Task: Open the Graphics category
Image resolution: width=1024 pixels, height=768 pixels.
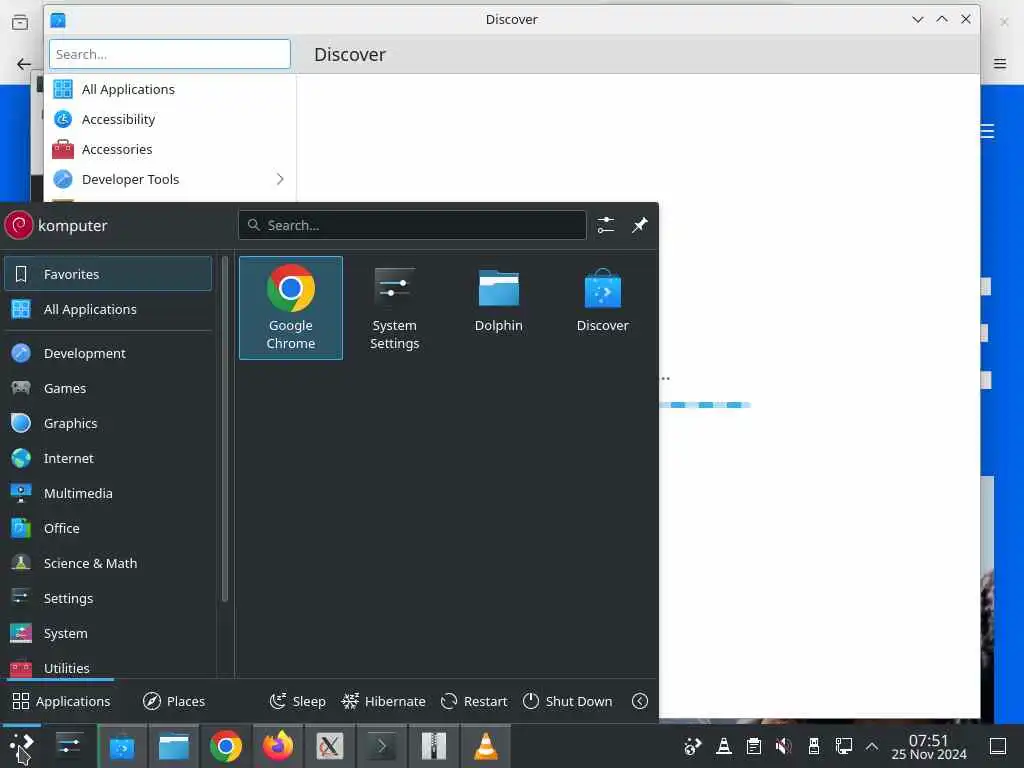Action: pos(108,423)
